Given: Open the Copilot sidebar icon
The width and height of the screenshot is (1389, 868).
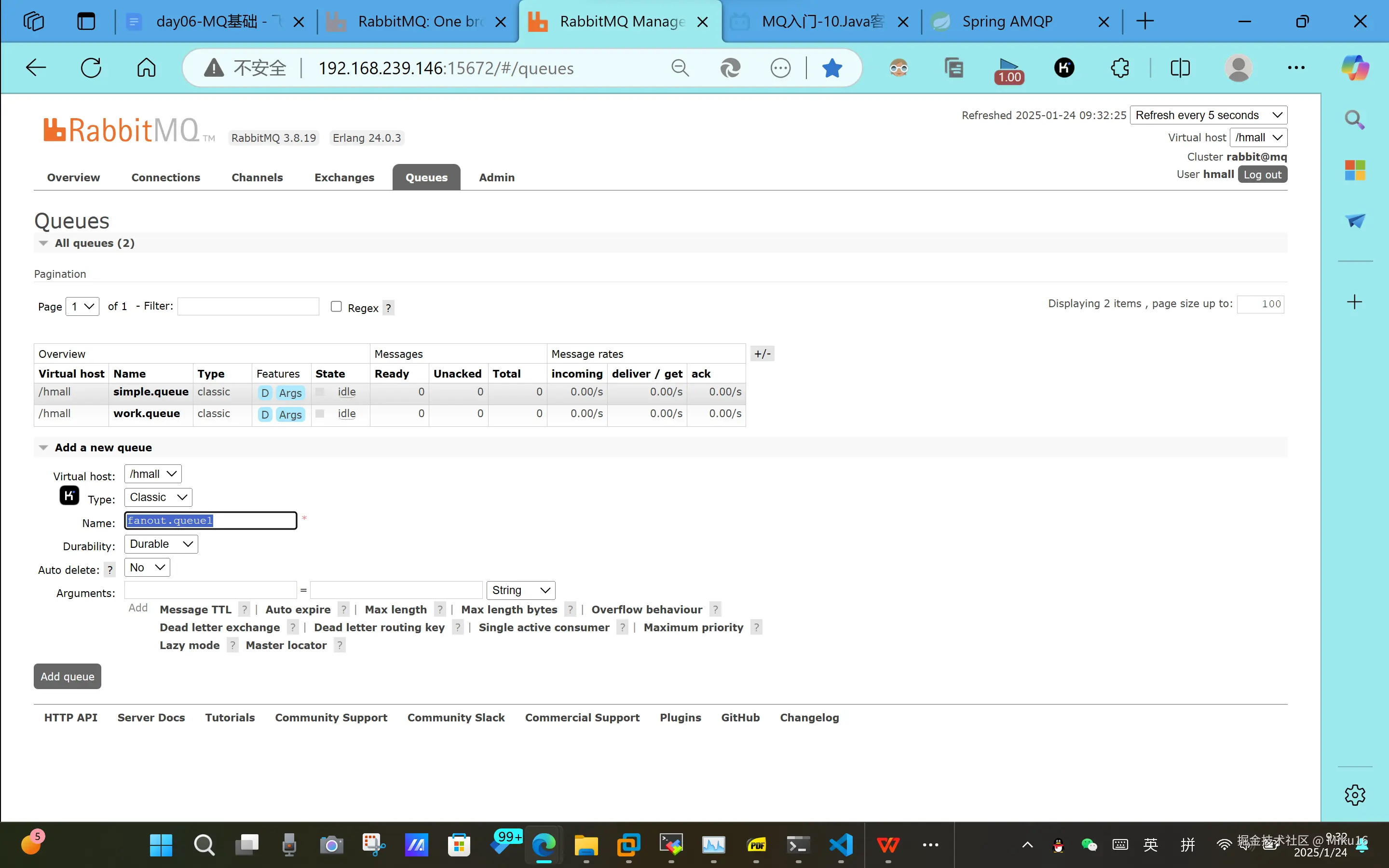Looking at the screenshot, I should [x=1355, y=68].
